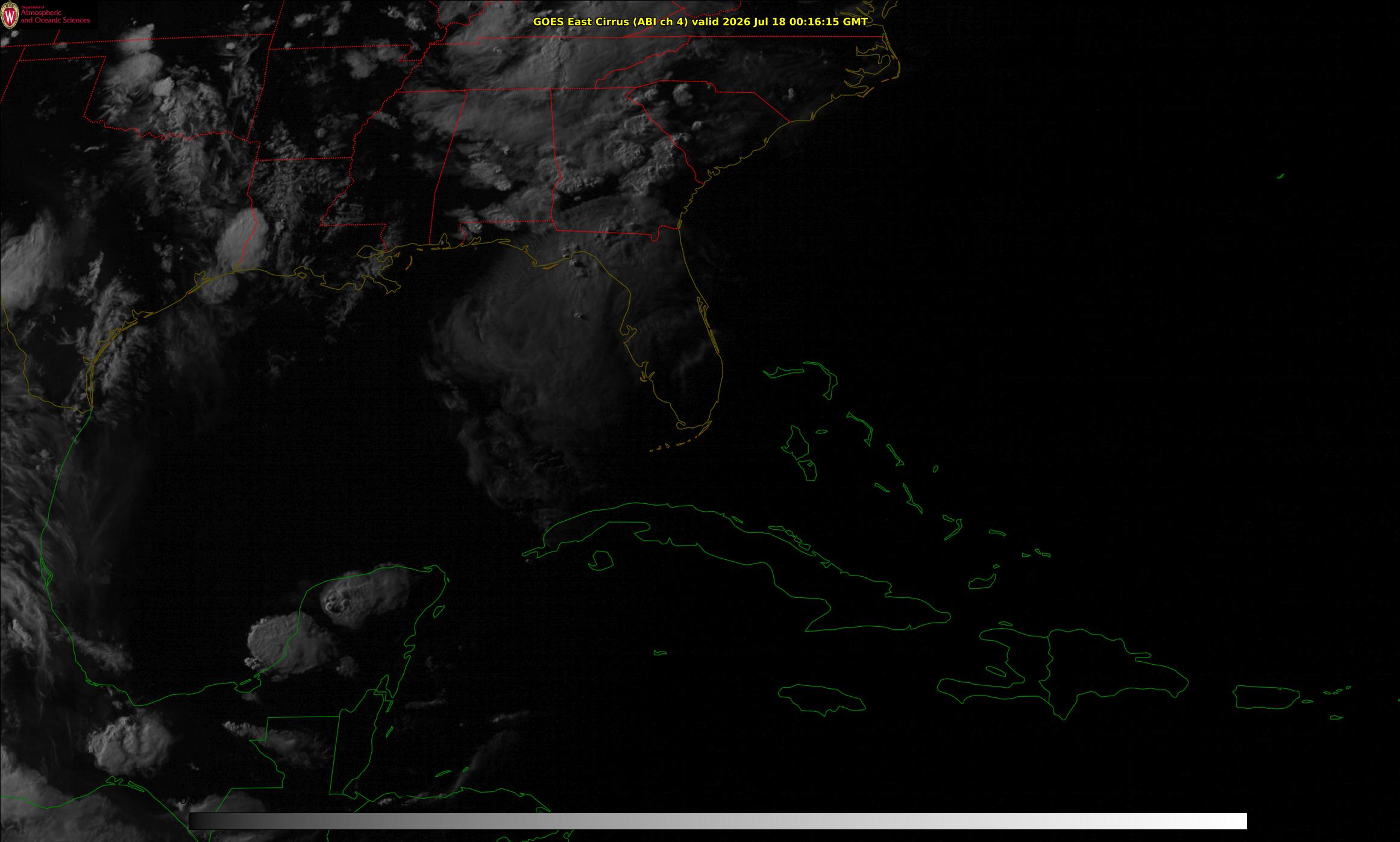Click the GOES East Cirrus title label
Screen dimensions: 1400x842
700,22
